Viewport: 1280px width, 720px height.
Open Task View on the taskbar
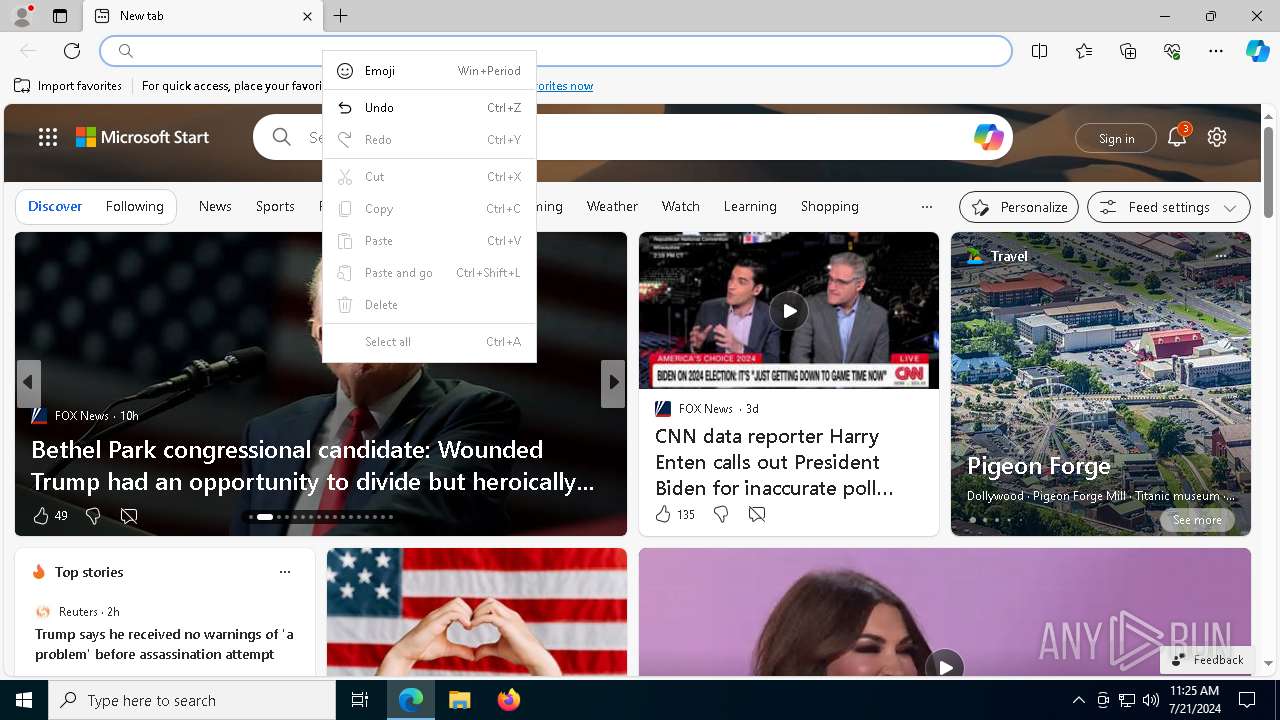click(360, 700)
